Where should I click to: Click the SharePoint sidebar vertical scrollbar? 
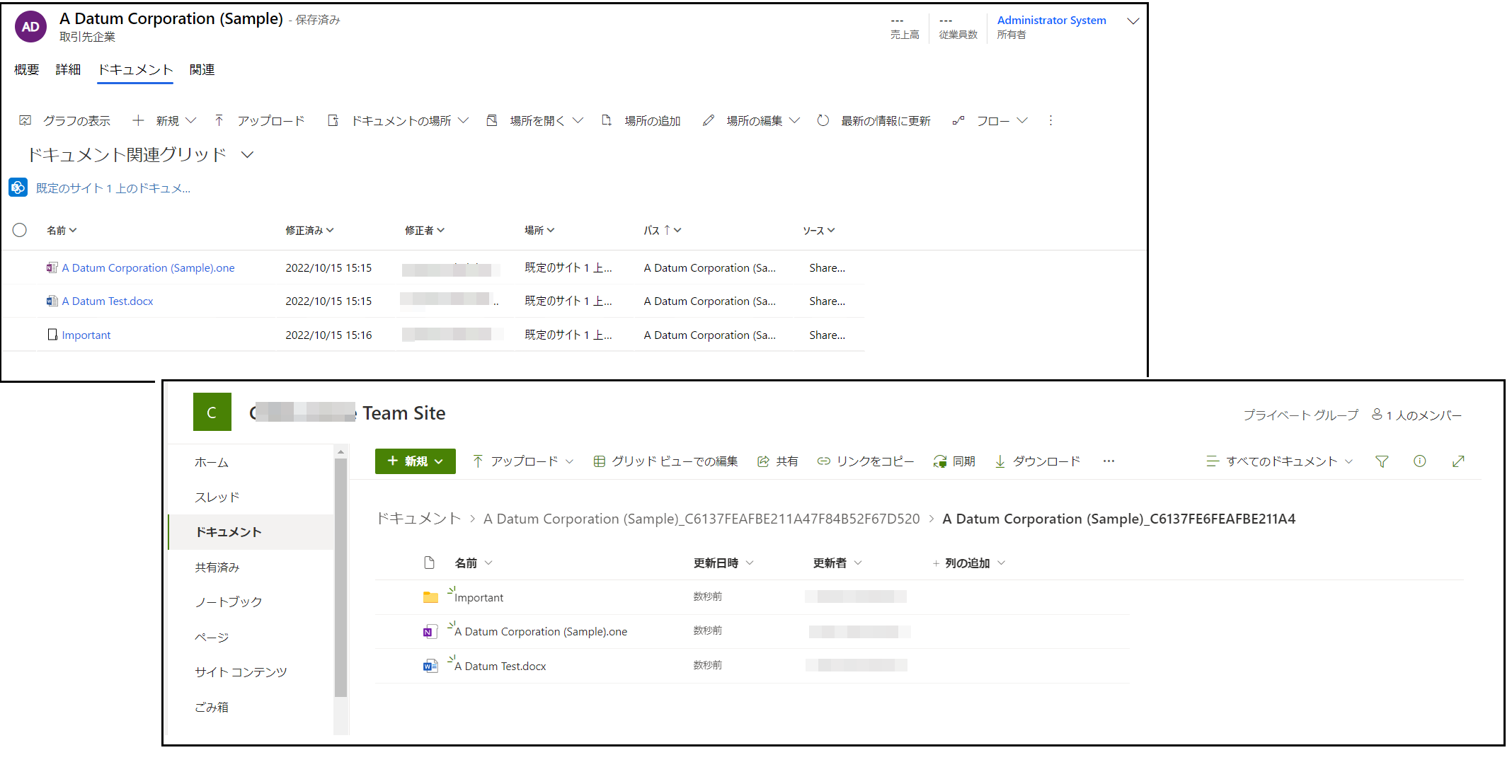coord(340,577)
